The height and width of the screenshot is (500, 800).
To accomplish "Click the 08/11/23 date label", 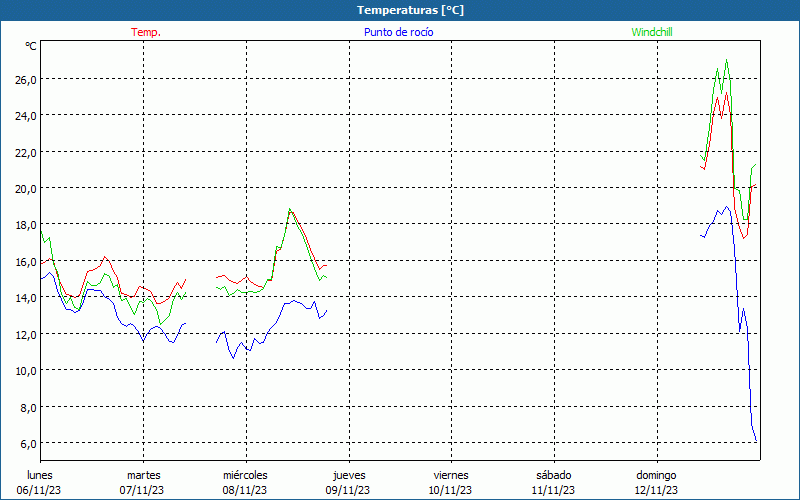I will (x=245, y=490).
